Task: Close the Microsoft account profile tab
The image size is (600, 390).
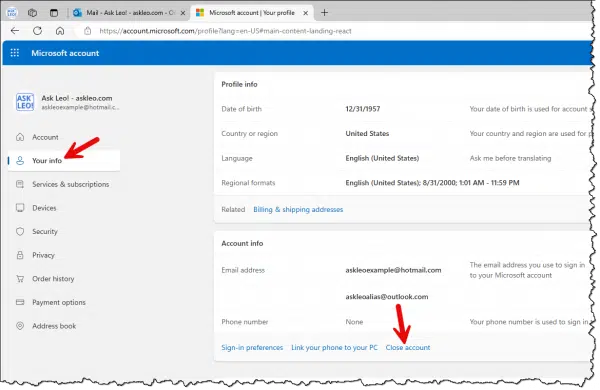Action: click(305, 13)
